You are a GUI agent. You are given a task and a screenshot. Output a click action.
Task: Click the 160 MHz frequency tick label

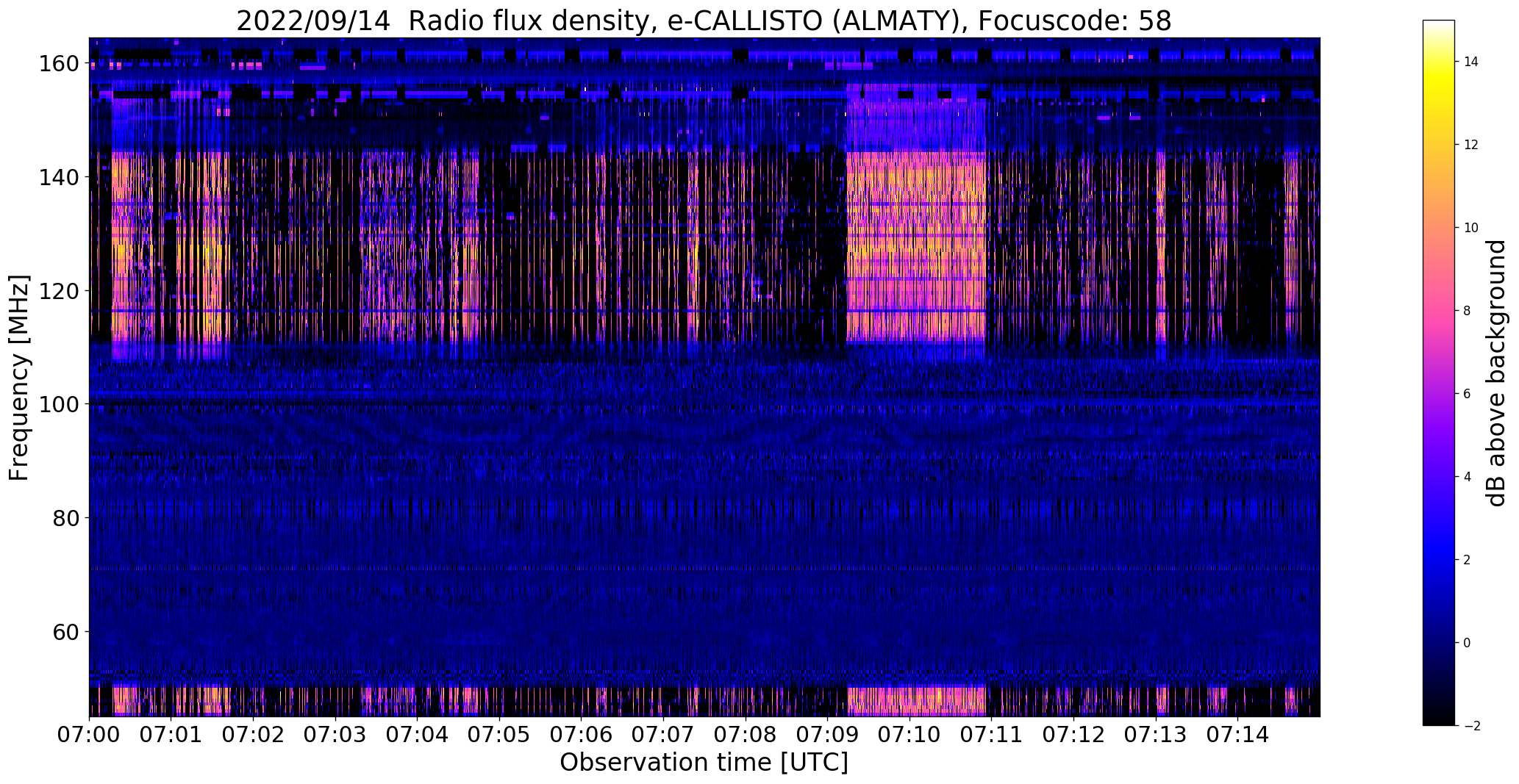58,64
